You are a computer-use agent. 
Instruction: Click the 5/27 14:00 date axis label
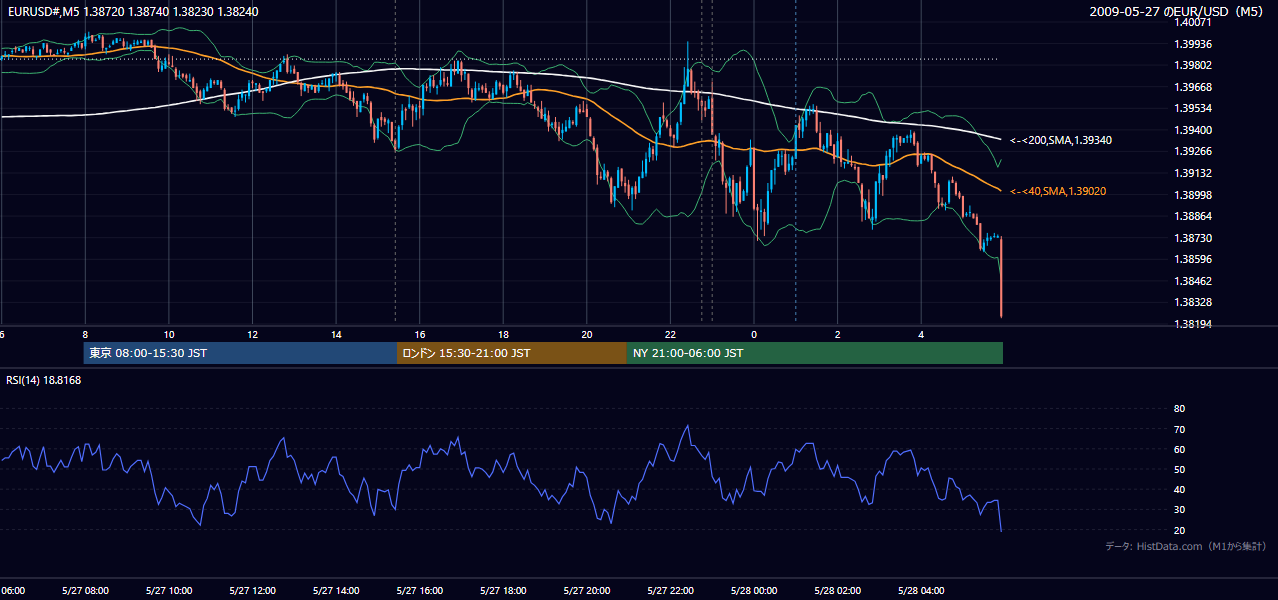click(335, 591)
